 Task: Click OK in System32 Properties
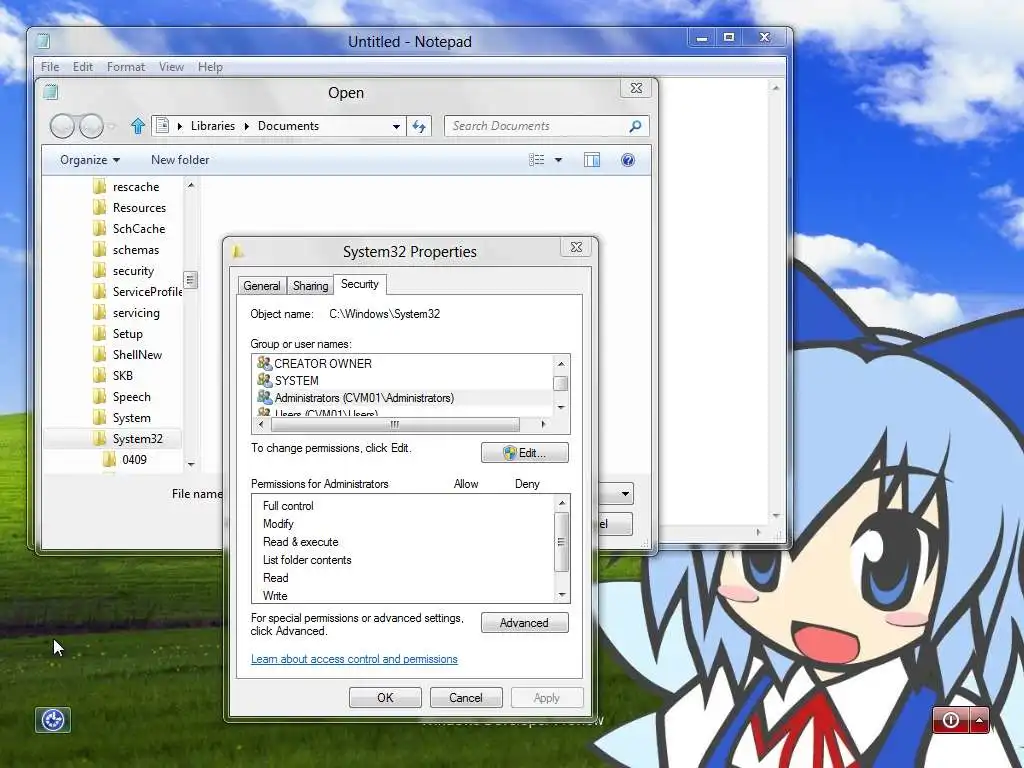pos(385,697)
